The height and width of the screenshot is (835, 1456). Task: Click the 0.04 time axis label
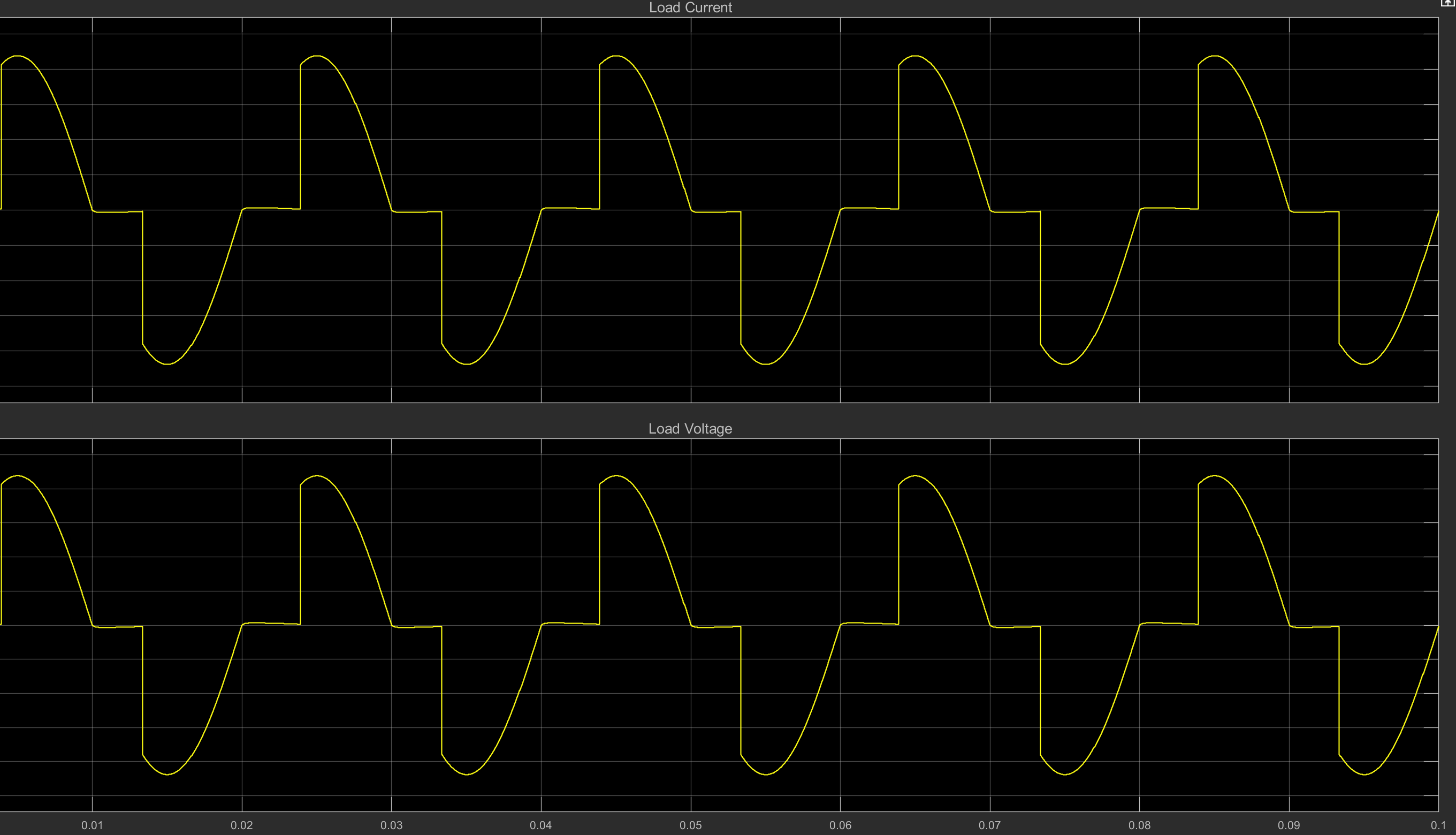click(x=540, y=825)
